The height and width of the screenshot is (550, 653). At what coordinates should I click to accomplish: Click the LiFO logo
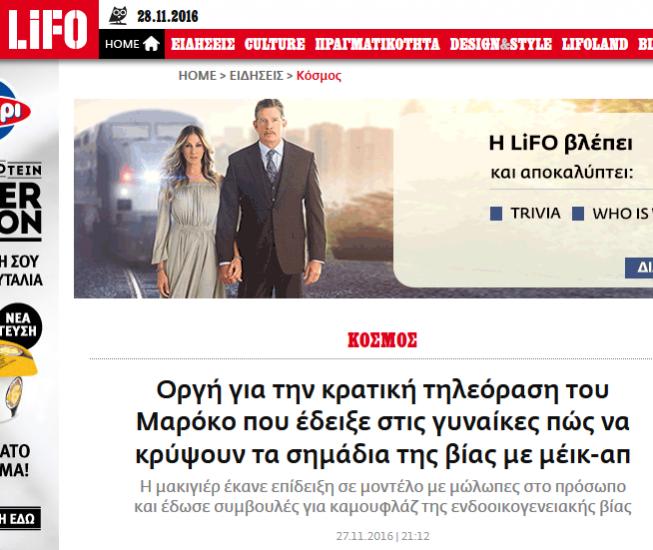[48, 29]
